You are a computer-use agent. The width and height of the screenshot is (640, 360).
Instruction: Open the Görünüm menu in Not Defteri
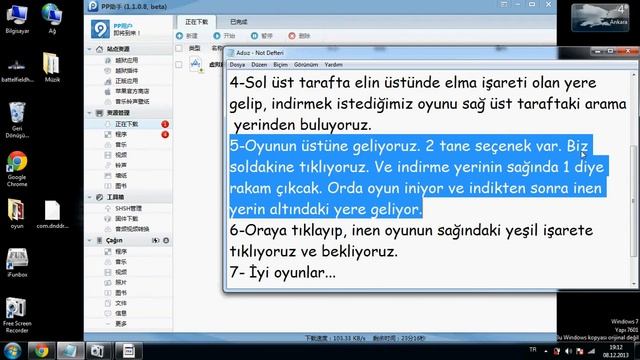coord(306,65)
